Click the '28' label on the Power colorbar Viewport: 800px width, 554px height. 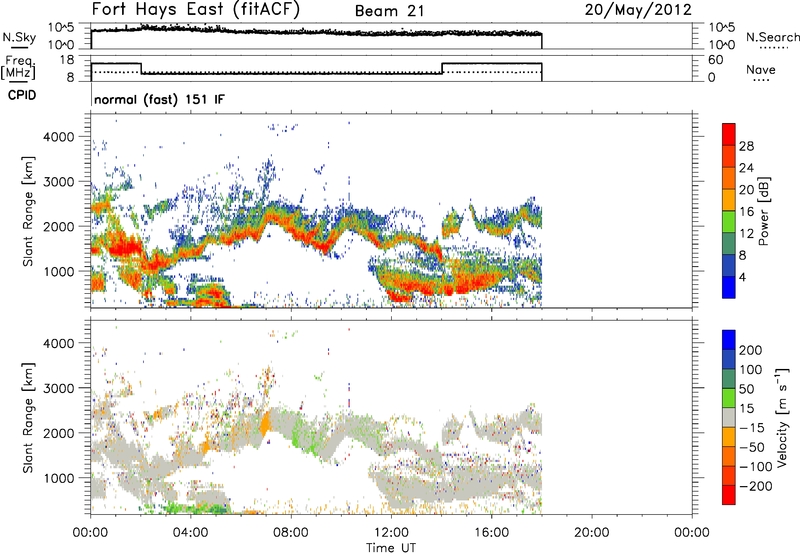tap(746, 146)
